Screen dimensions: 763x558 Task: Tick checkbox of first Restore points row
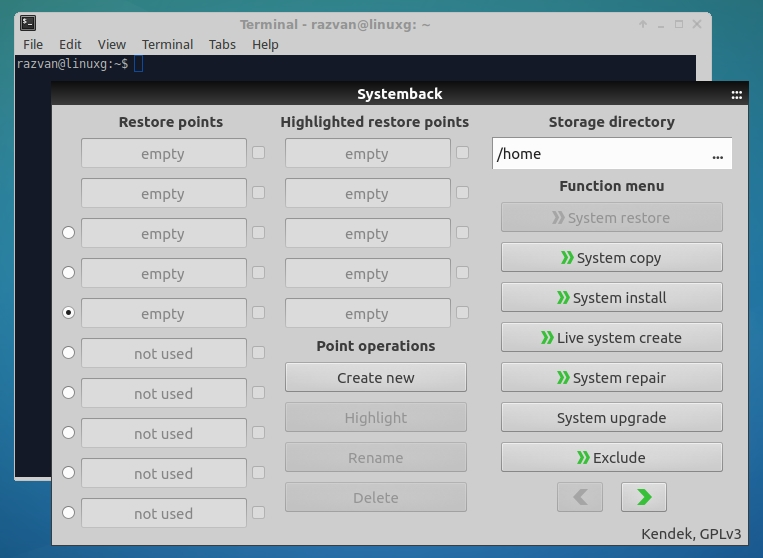(x=258, y=153)
